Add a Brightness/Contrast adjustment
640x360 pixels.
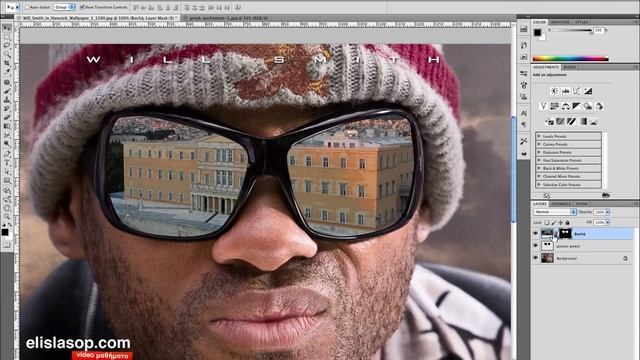point(554,91)
